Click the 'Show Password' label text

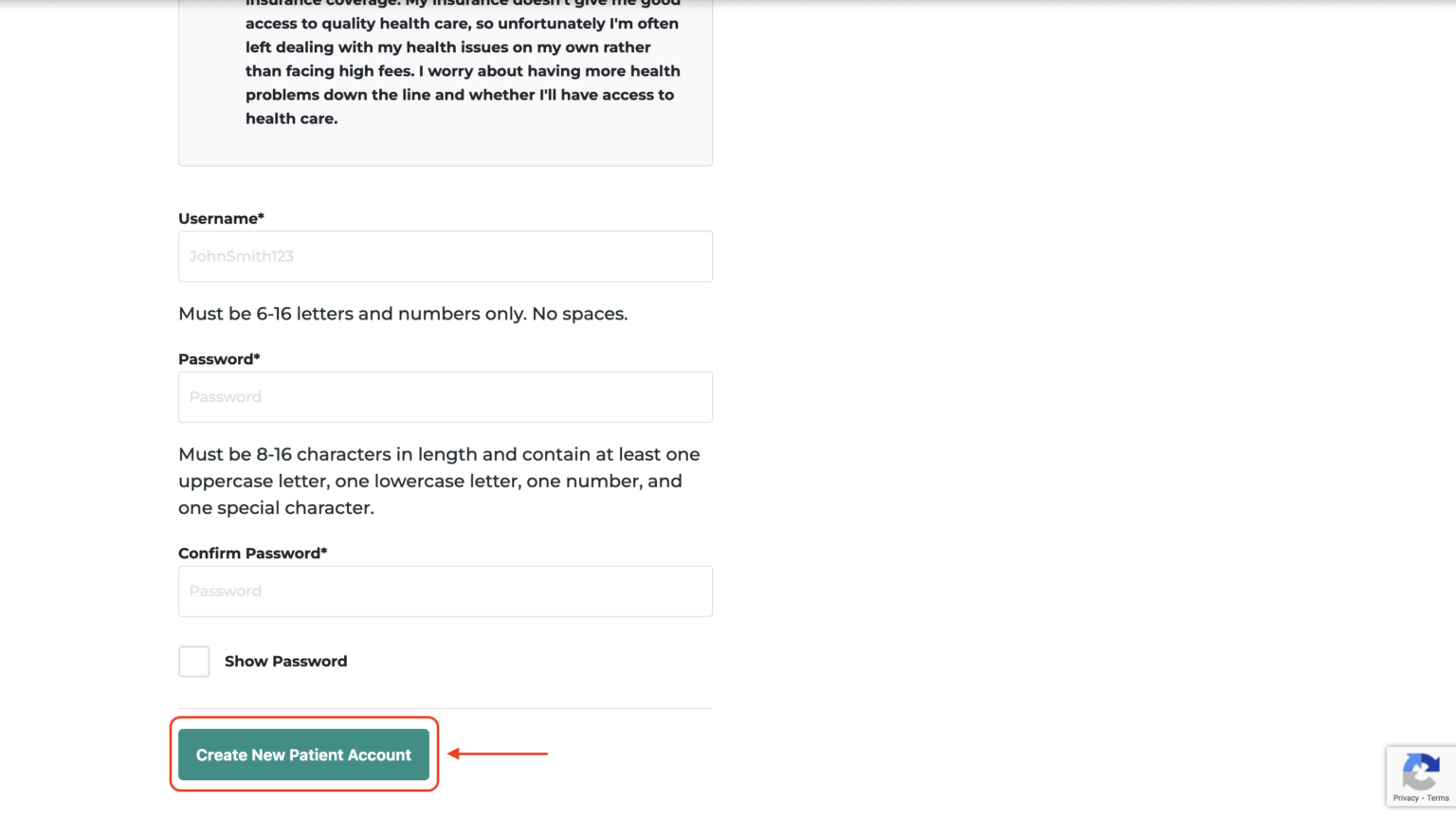(x=285, y=662)
